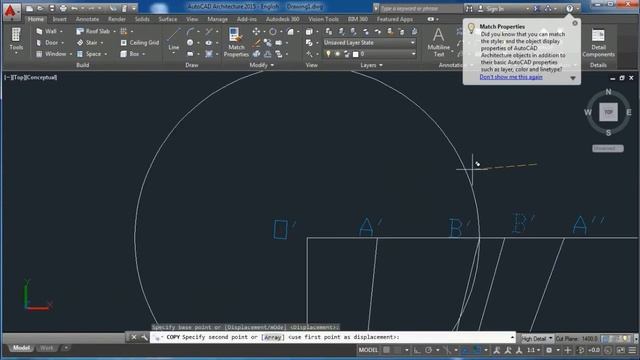Open the layer 0 dropdown list
Viewport: 640px width, 360px height.
(x=413, y=54)
